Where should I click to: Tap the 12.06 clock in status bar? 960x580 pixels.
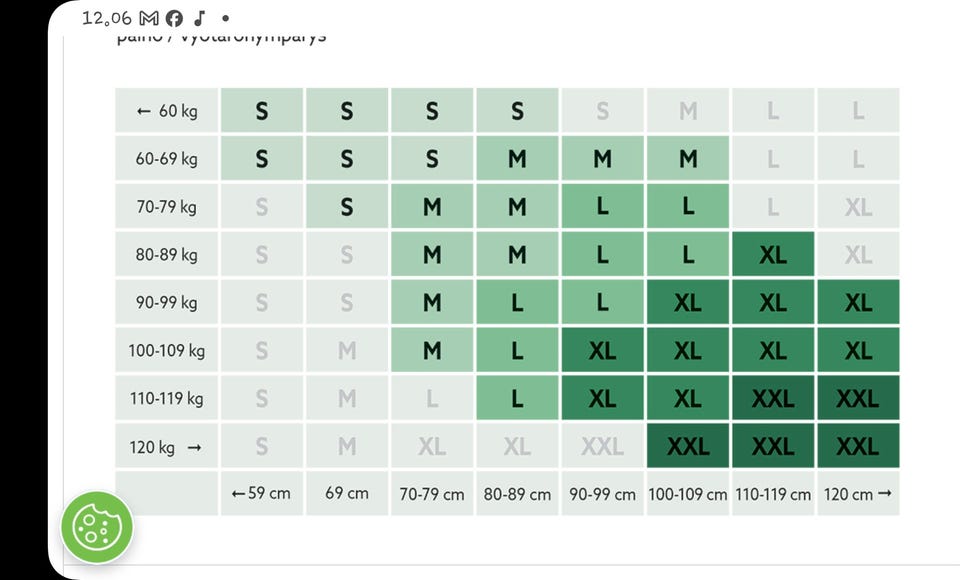107,18
